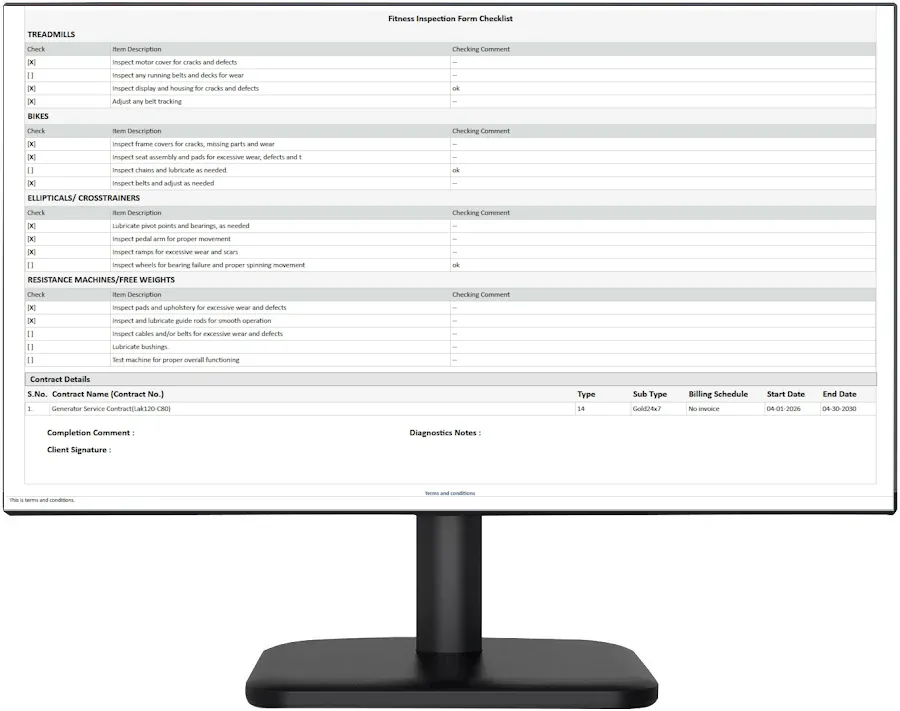Click the 'Client Signature :' label
This screenshot has height=711, width=900.
79,450
